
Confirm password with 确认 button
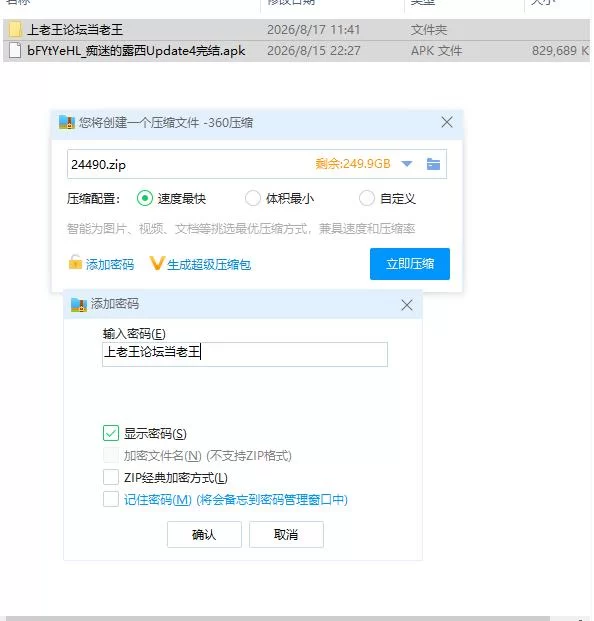[x=204, y=535]
